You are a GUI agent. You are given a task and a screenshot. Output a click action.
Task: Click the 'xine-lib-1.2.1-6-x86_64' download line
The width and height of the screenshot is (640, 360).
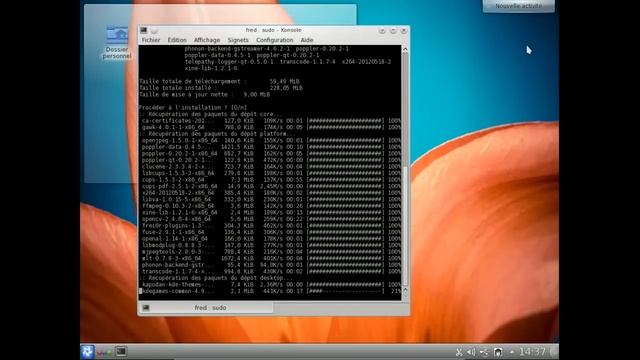(270, 212)
